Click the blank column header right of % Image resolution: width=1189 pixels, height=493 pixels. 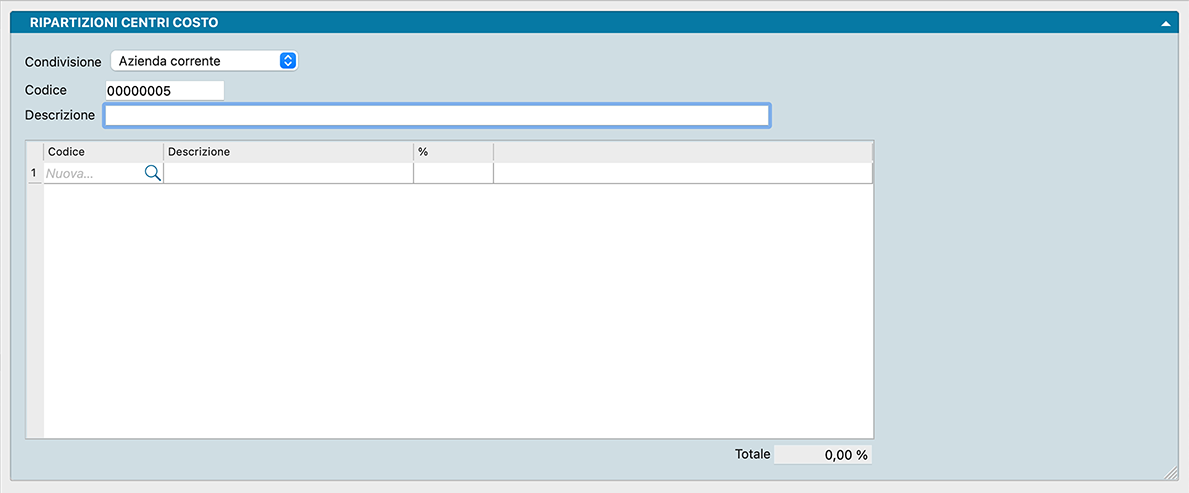pos(682,152)
